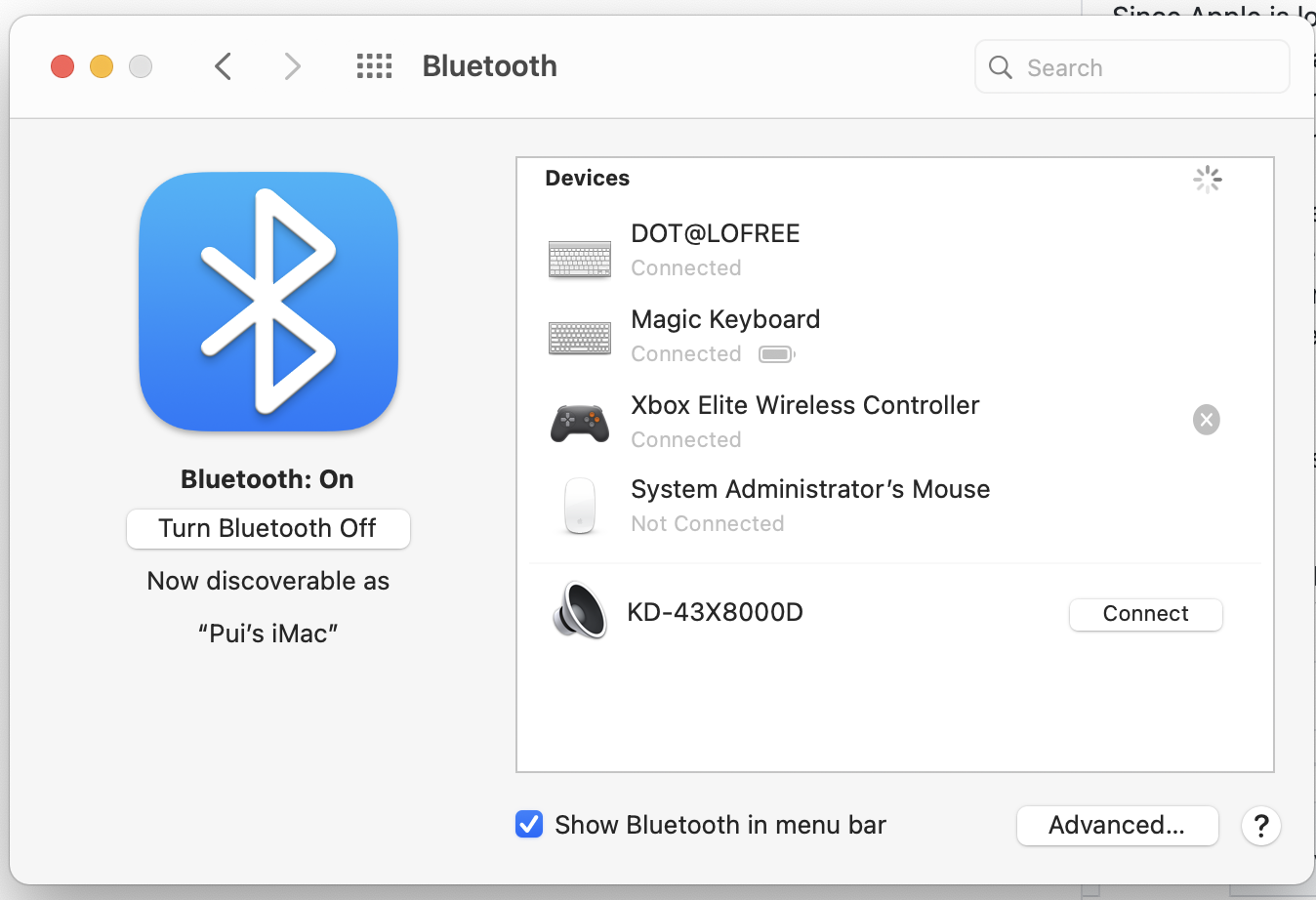Click the Bluetooth window title
1316x900 pixels.
(x=490, y=66)
